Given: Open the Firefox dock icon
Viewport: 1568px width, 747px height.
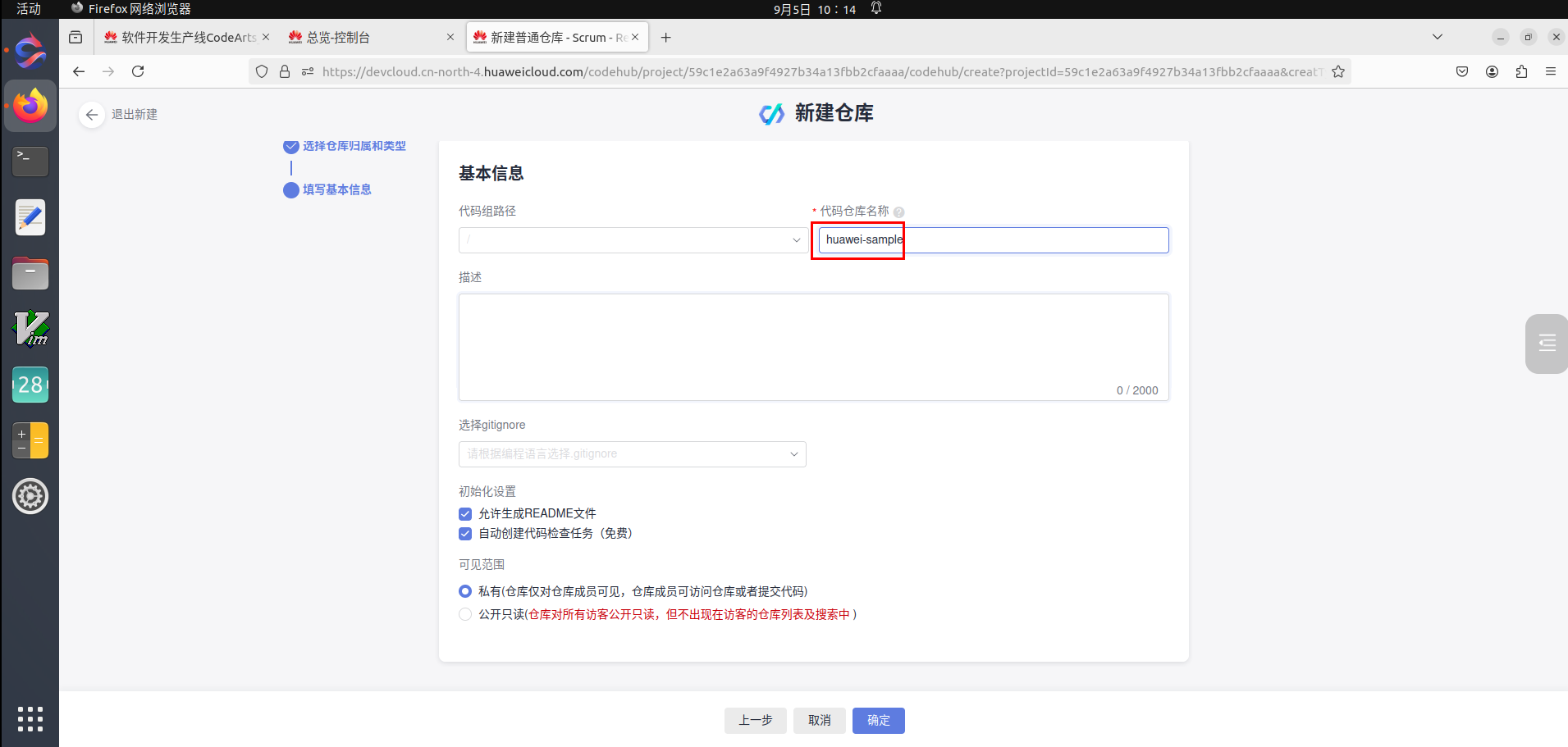Looking at the screenshot, I should [x=30, y=106].
